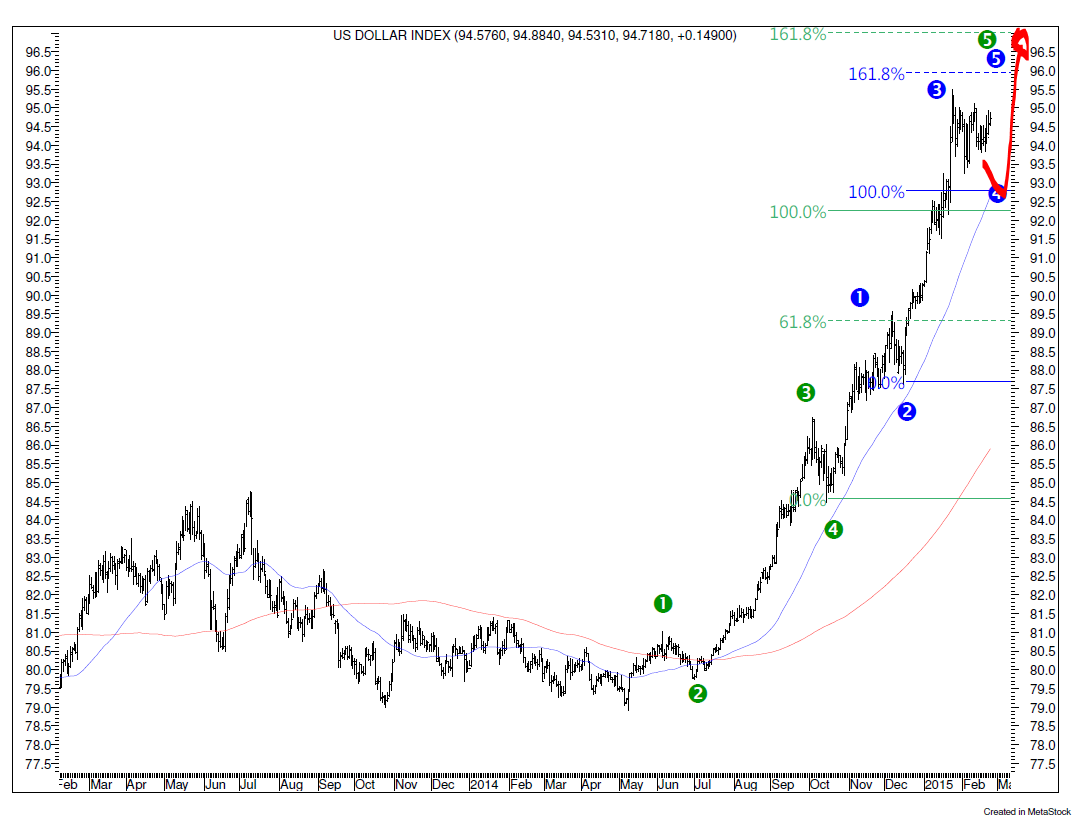This screenshot has width=1076, height=833.
Task: Click the 80.0 value on right price axis
Action: pos(1042,670)
